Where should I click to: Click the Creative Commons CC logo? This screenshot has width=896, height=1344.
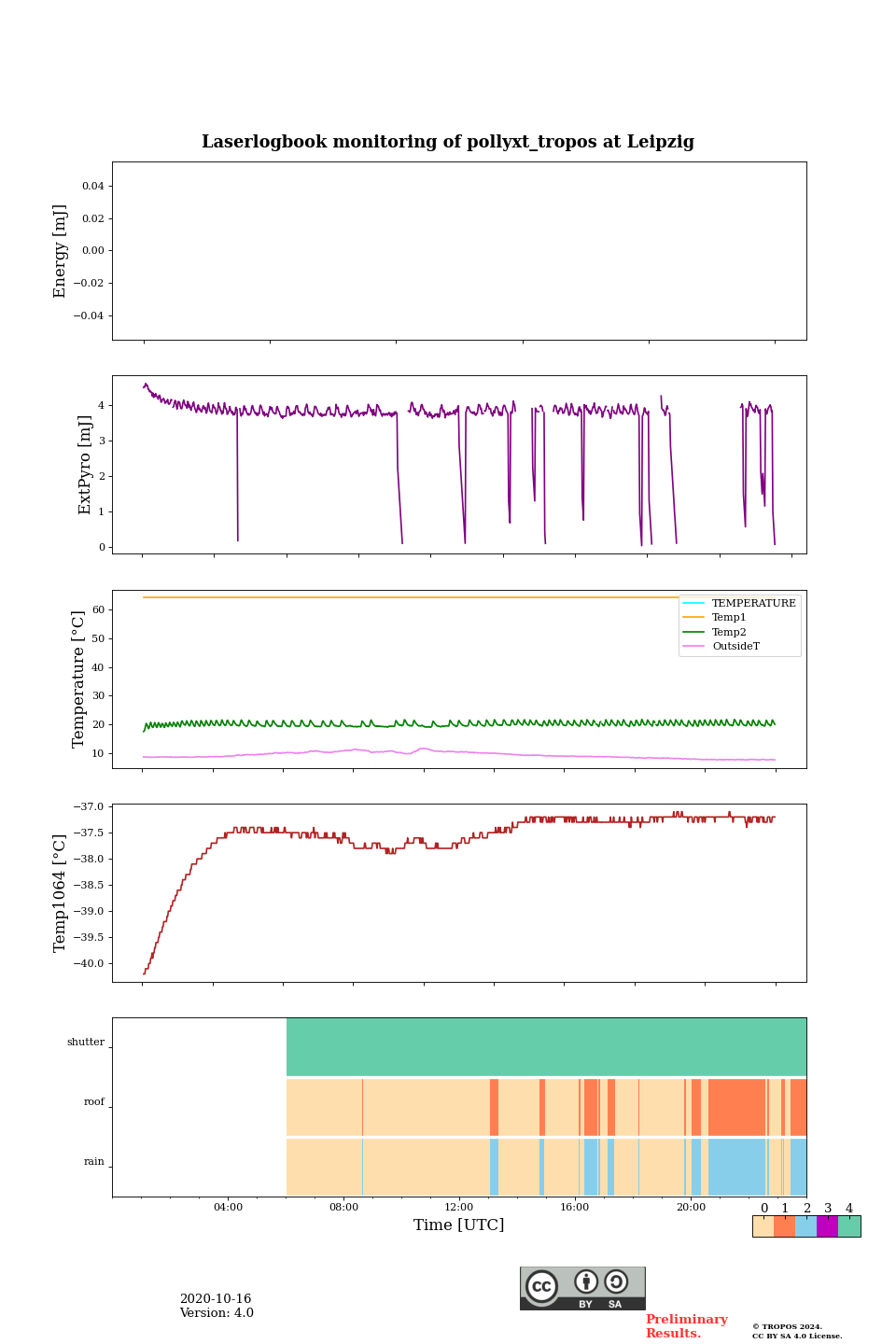click(x=541, y=1286)
